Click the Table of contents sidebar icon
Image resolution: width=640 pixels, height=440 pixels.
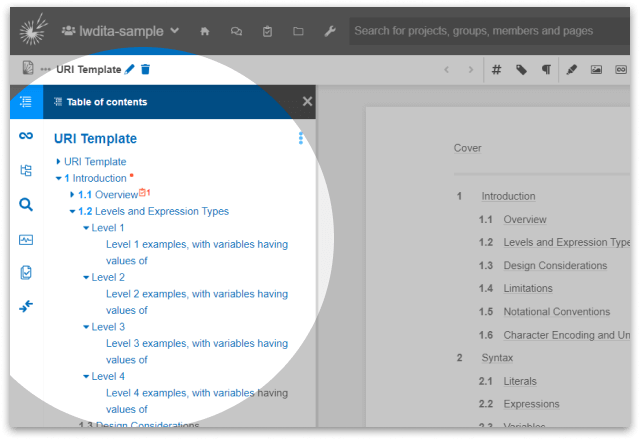pyautogui.click(x=26, y=101)
